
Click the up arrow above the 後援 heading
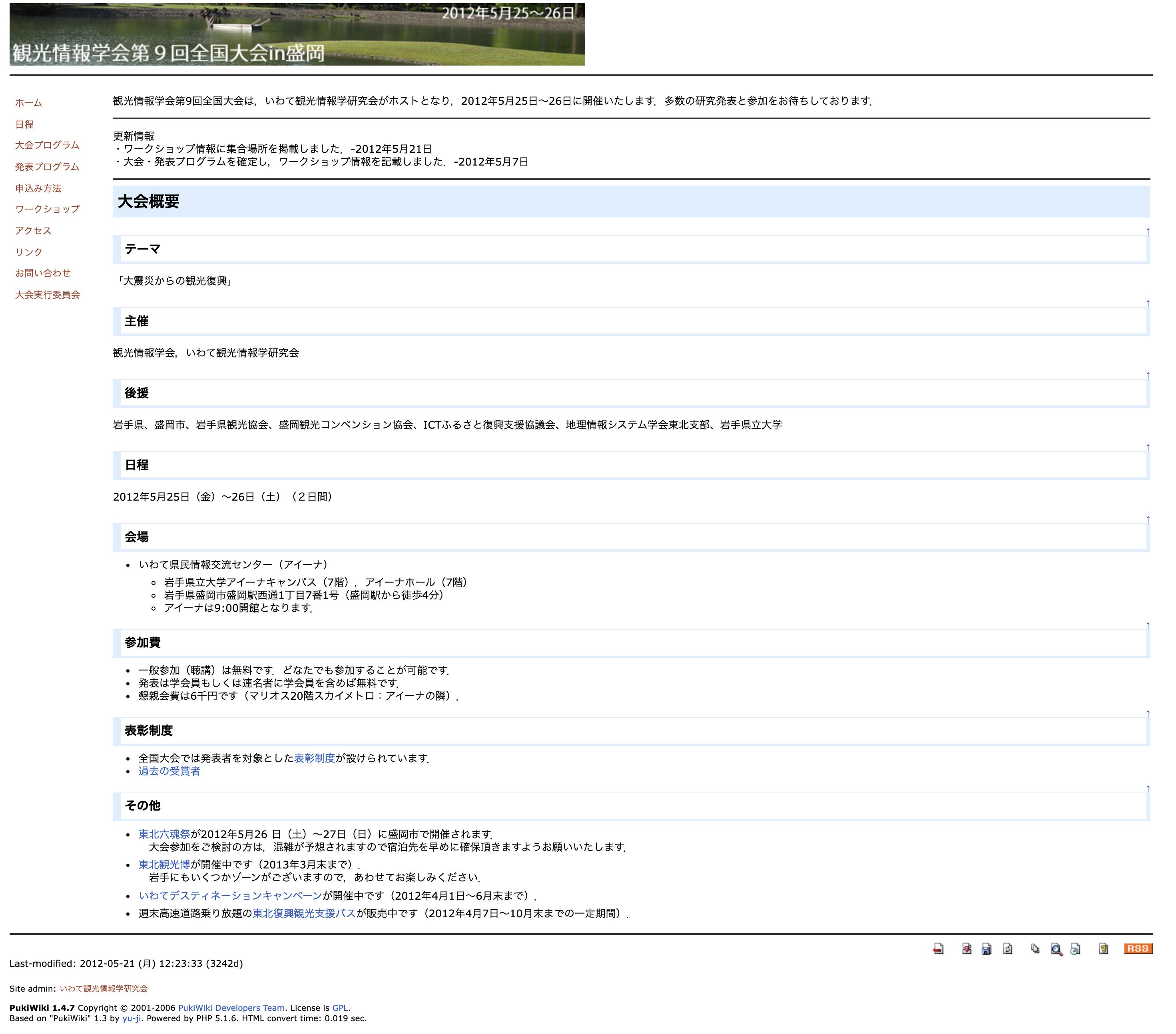pyautogui.click(x=1148, y=375)
